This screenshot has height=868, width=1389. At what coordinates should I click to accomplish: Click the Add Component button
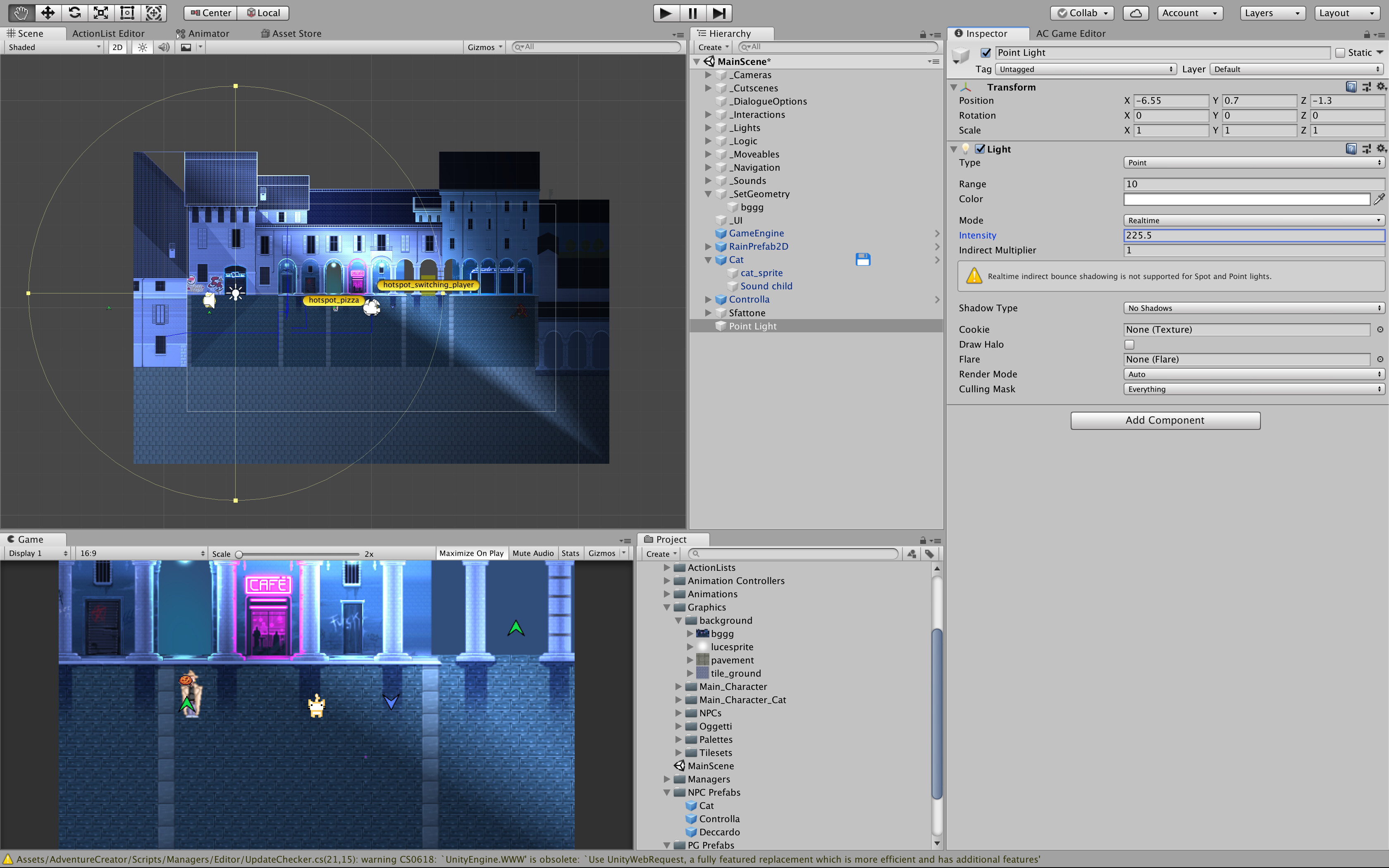[x=1165, y=420]
